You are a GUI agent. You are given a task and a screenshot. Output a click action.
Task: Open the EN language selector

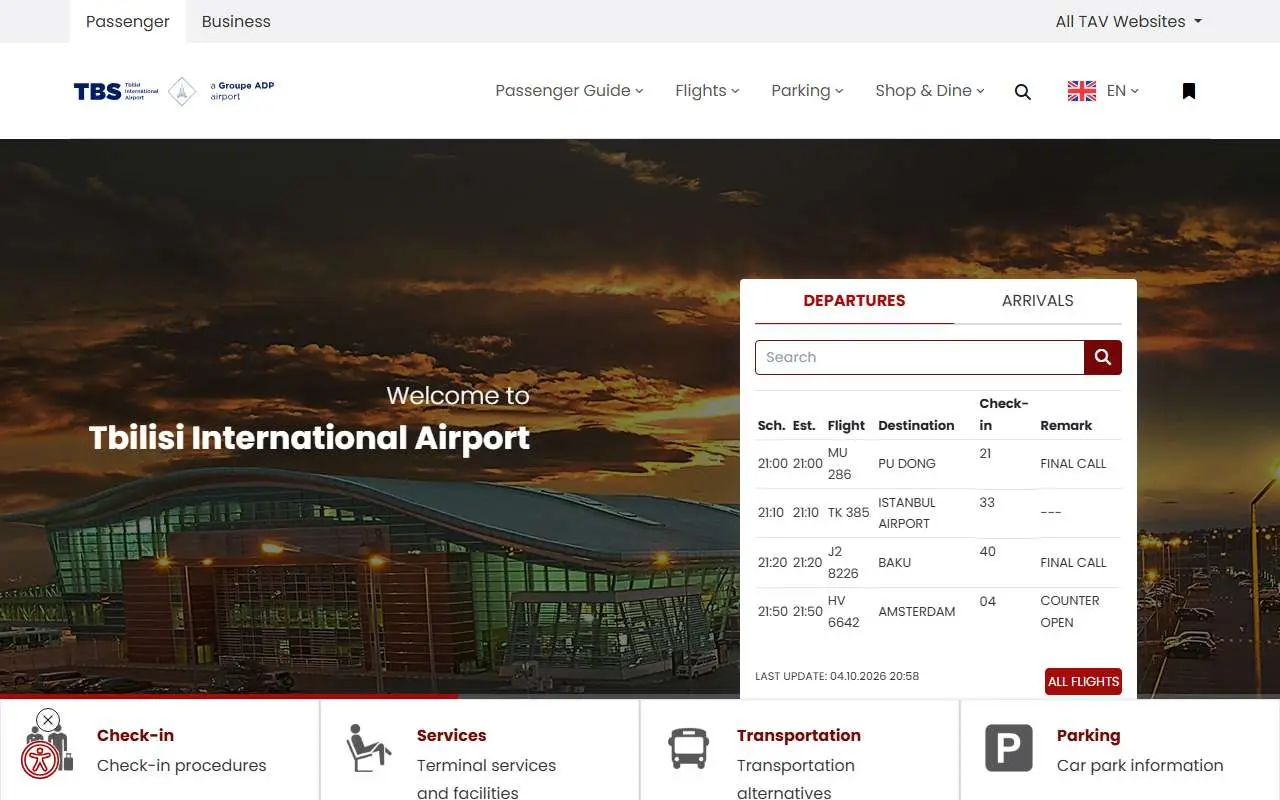(1123, 91)
